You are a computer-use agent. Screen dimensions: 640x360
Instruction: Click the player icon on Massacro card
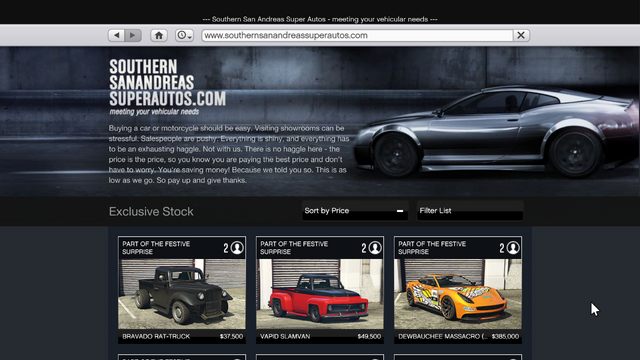(x=513, y=248)
